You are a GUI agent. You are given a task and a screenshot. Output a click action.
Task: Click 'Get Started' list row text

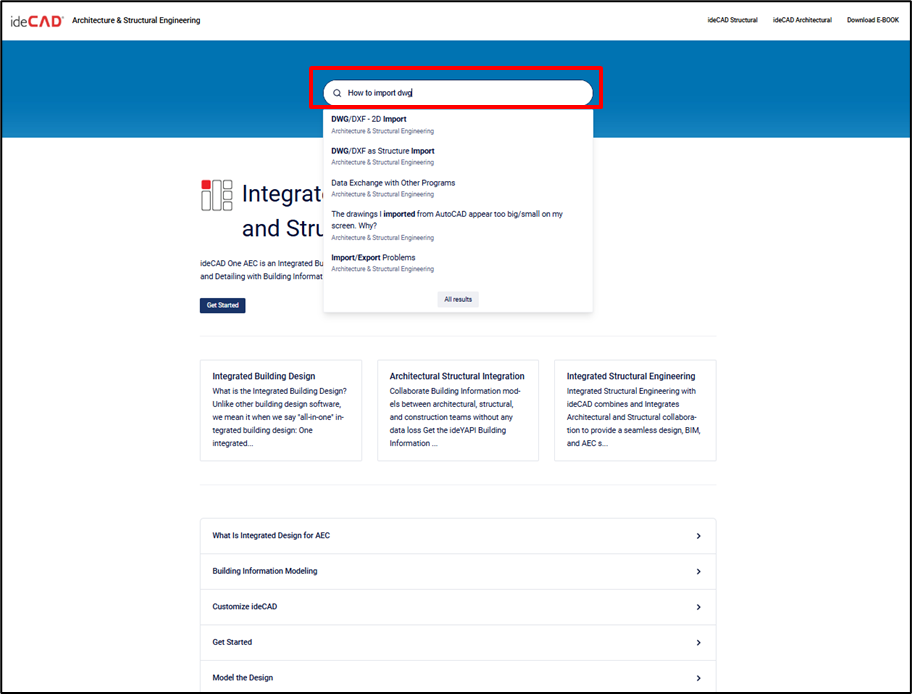pos(232,642)
